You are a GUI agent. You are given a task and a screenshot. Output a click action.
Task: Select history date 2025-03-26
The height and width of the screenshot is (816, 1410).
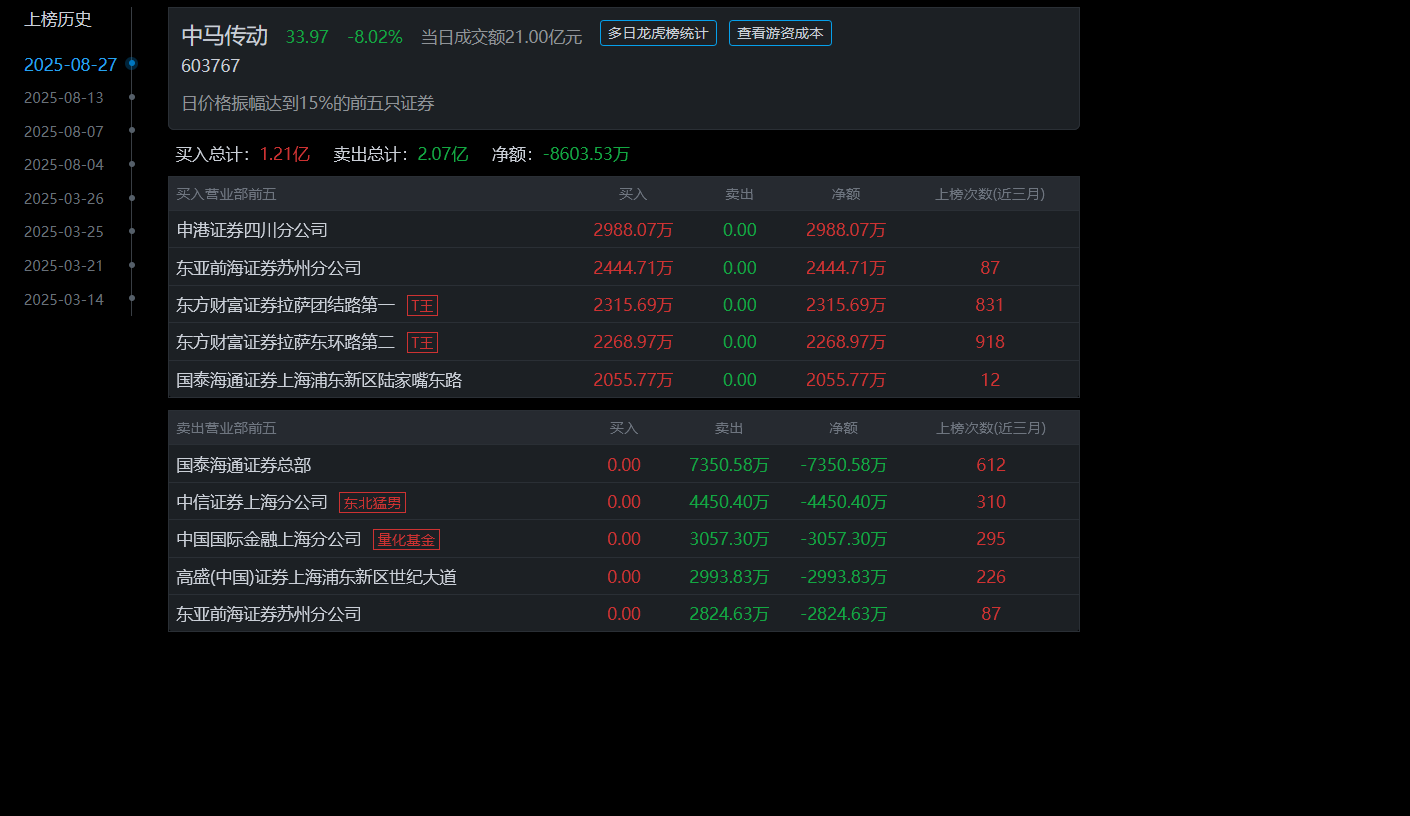(64, 198)
